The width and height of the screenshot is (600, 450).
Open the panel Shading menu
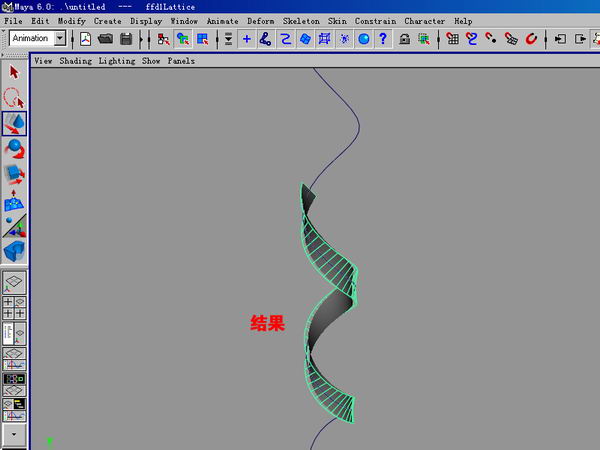(x=76, y=61)
